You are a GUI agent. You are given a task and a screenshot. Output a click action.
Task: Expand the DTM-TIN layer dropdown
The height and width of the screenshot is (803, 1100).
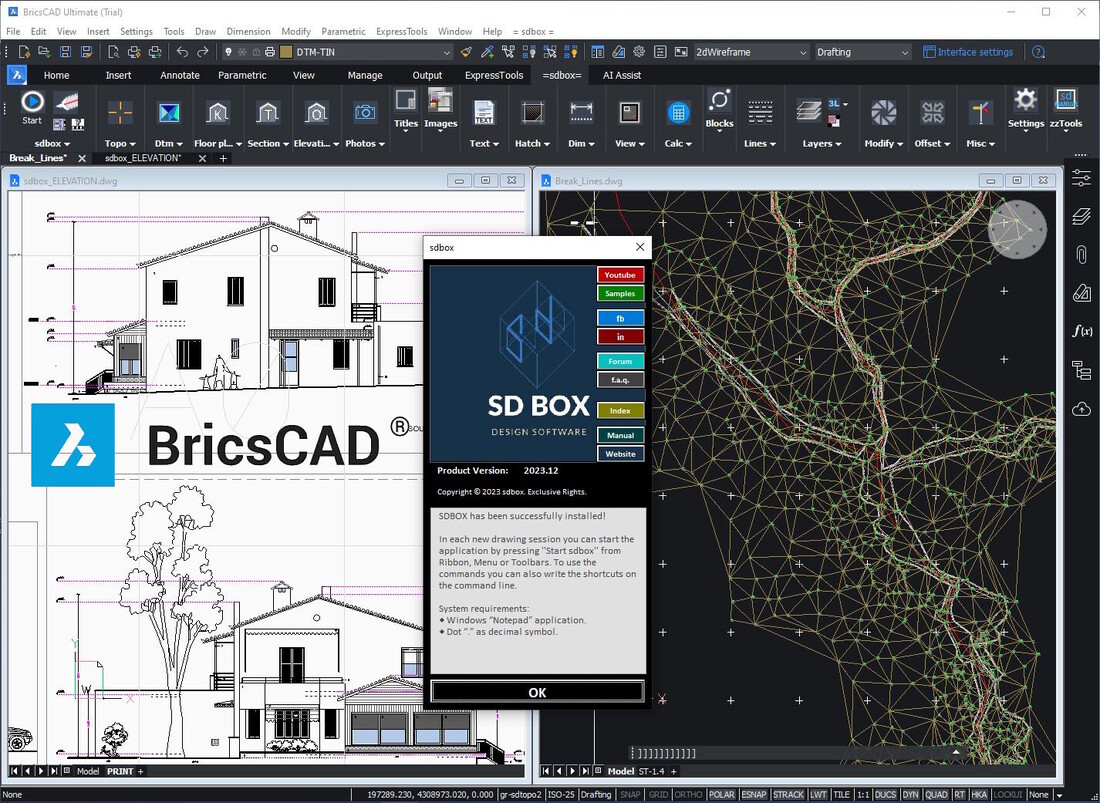[447, 52]
